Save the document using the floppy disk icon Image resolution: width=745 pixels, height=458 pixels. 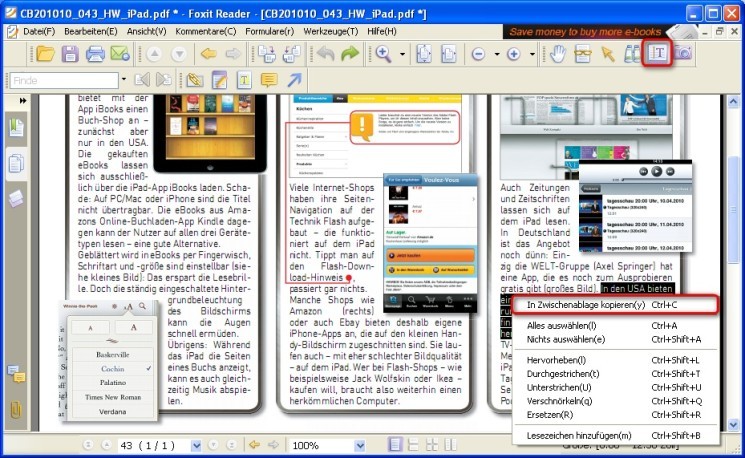pos(70,54)
